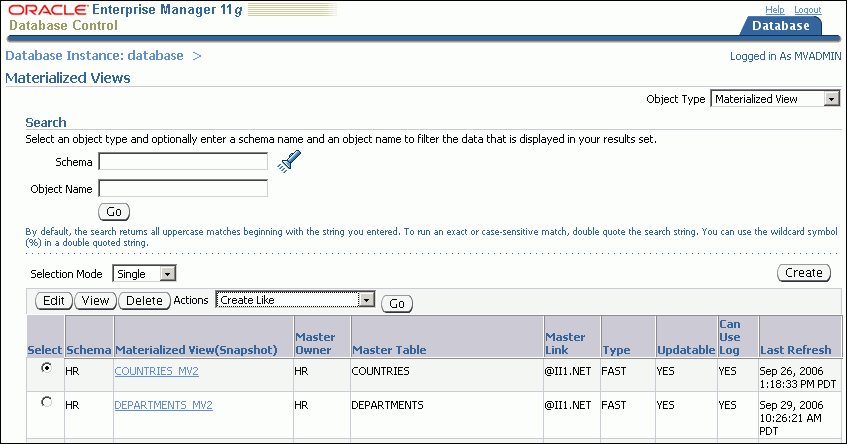Click the Create button
Image resolution: width=847 pixels, height=444 pixels.
pos(804,273)
